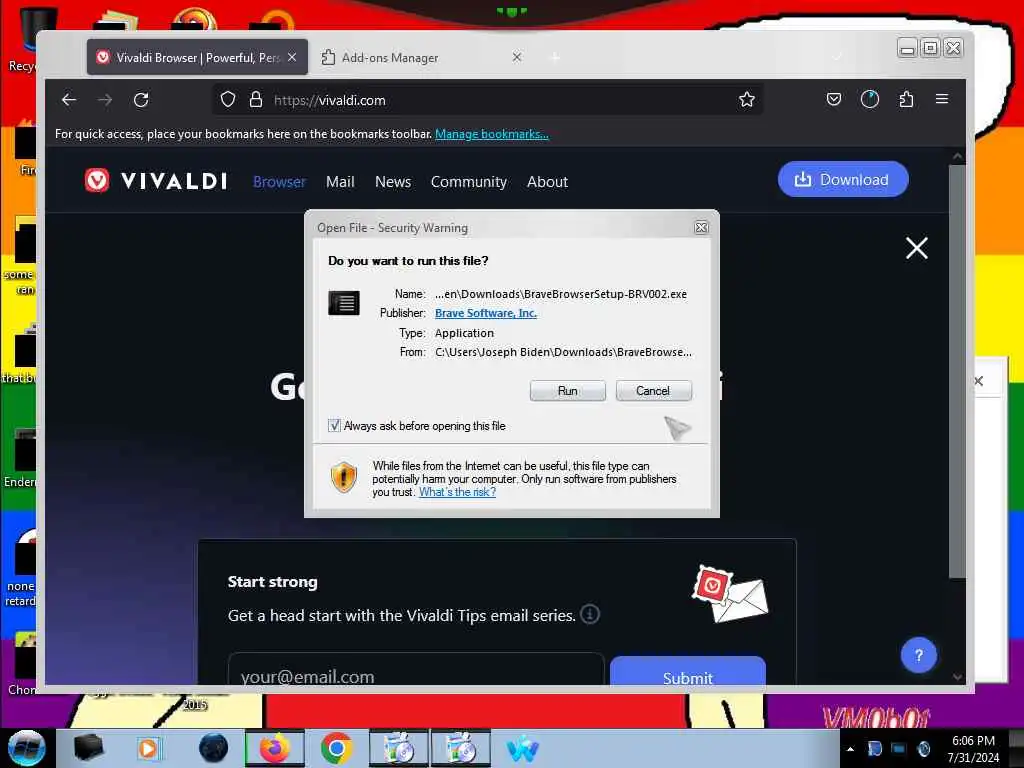
Task: Open the News section
Action: pos(392,182)
